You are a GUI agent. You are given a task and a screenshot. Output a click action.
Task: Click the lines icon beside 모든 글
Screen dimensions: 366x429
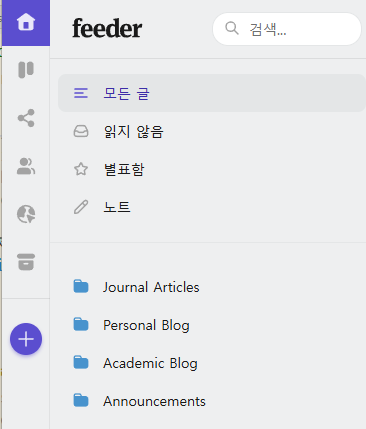point(81,93)
